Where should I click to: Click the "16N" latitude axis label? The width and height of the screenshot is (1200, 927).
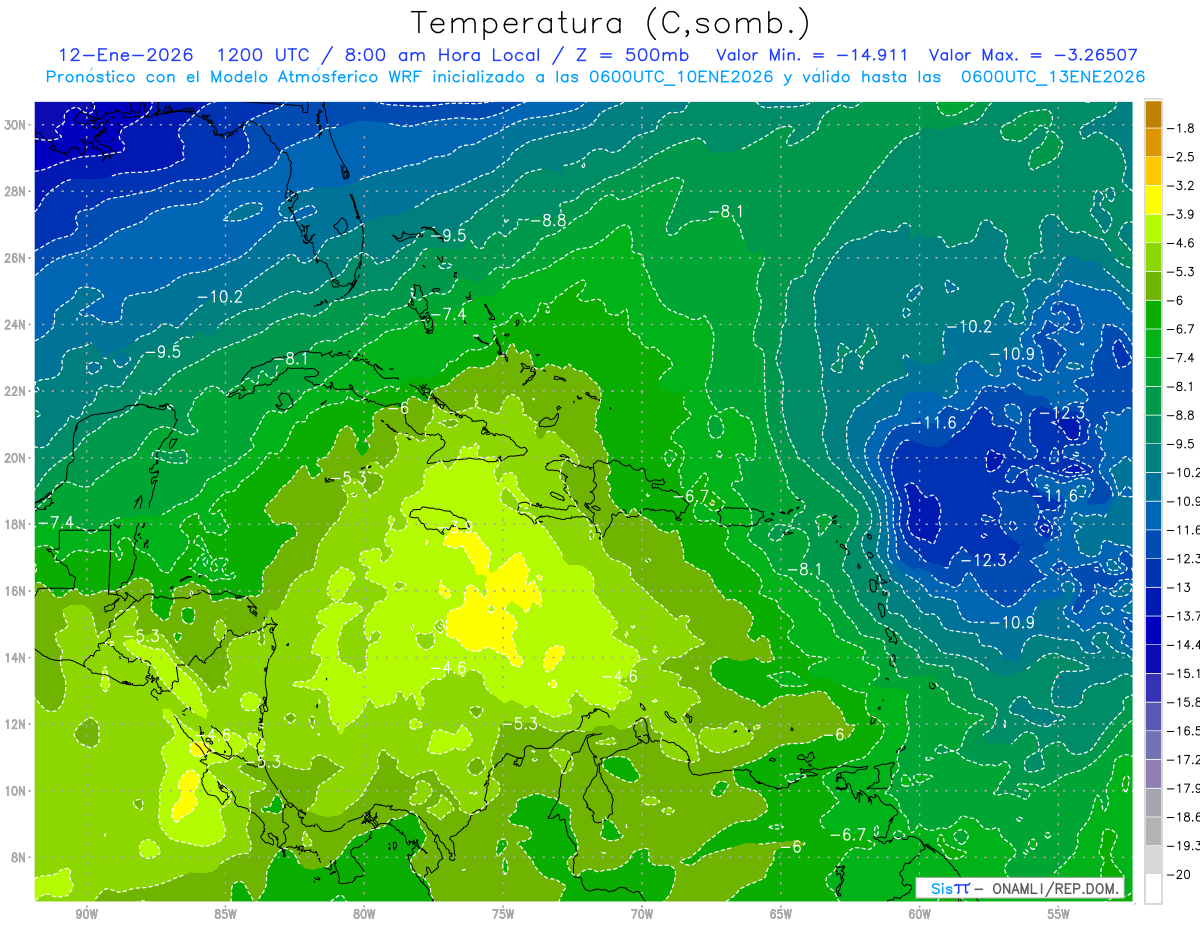coord(17,591)
